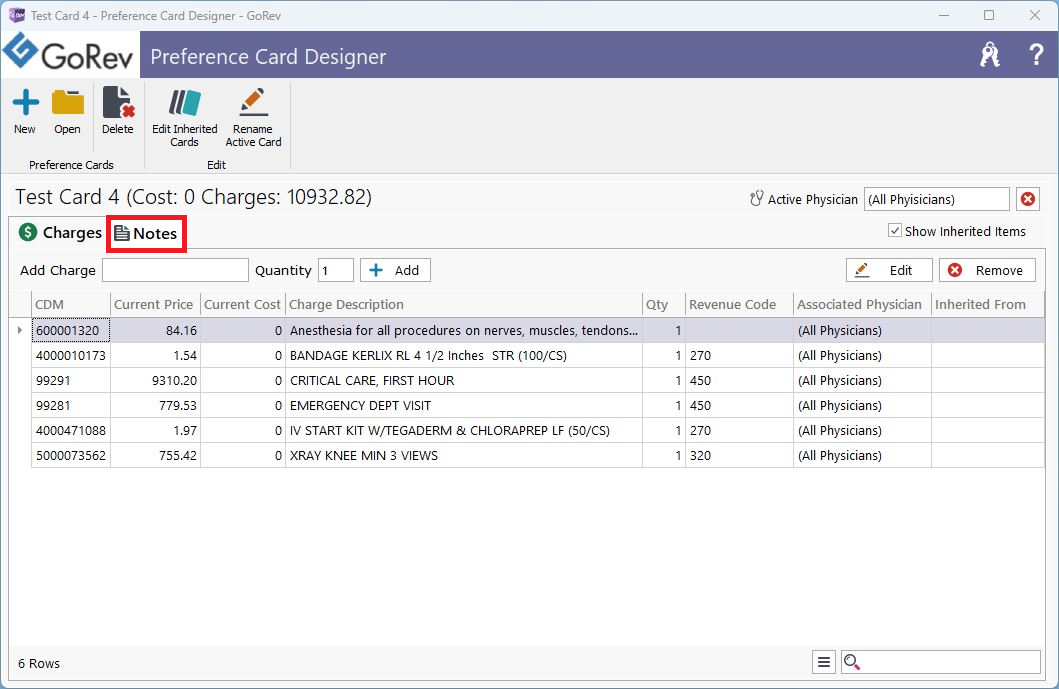Maximize the Preference Card Designer window
The width and height of the screenshot is (1059, 689).
click(x=989, y=15)
